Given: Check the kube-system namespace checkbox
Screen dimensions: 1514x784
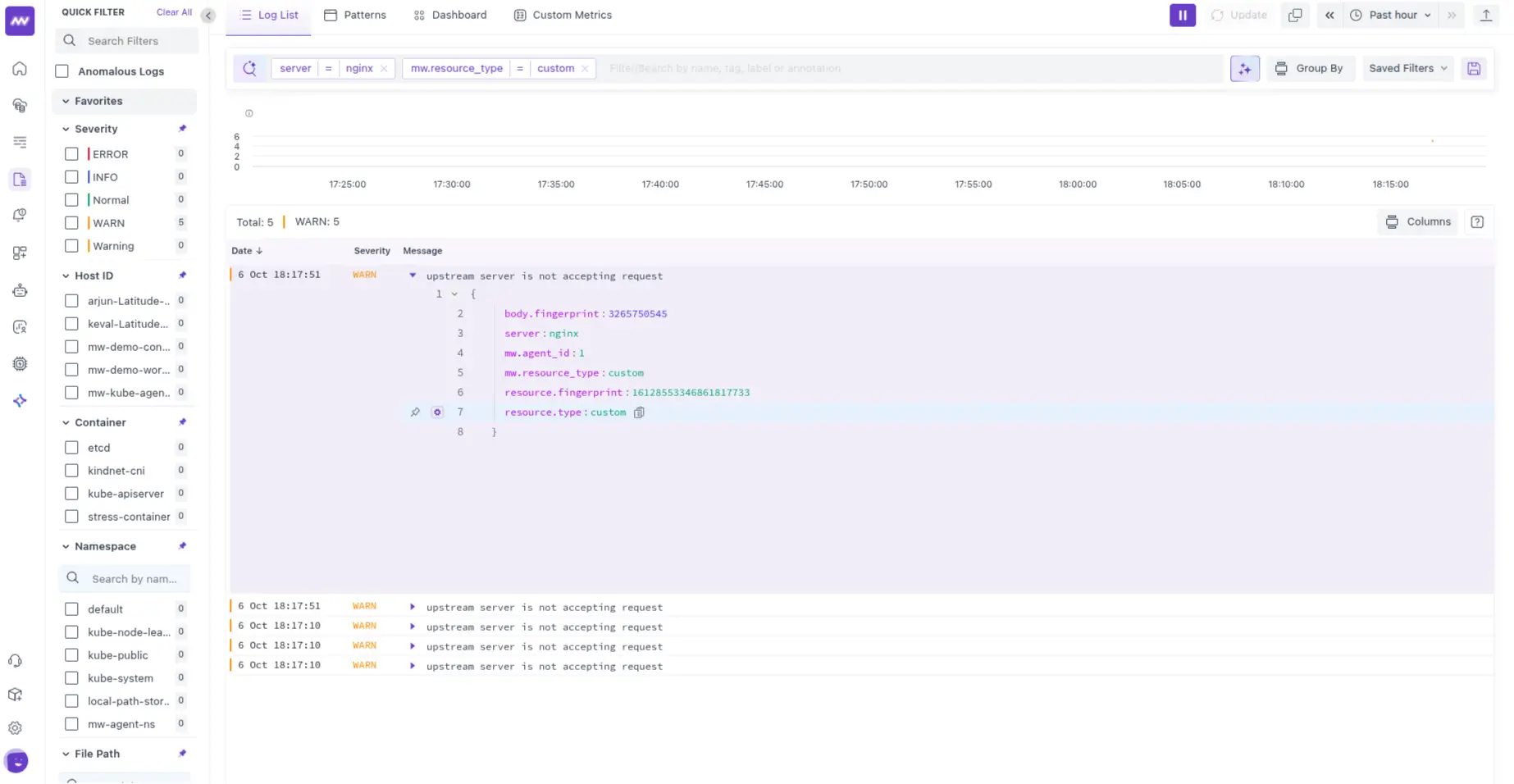Looking at the screenshot, I should (71, 678).
